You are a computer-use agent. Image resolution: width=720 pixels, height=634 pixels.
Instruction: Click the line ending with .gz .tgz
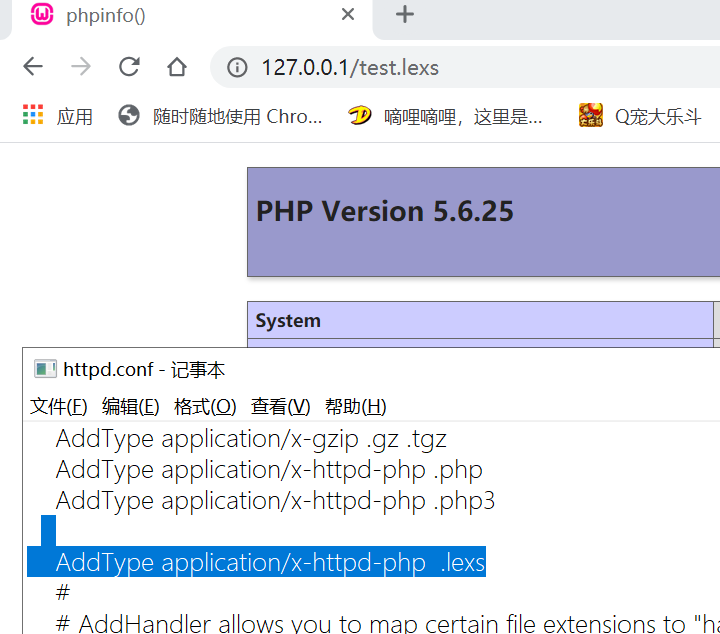(251, 439)
